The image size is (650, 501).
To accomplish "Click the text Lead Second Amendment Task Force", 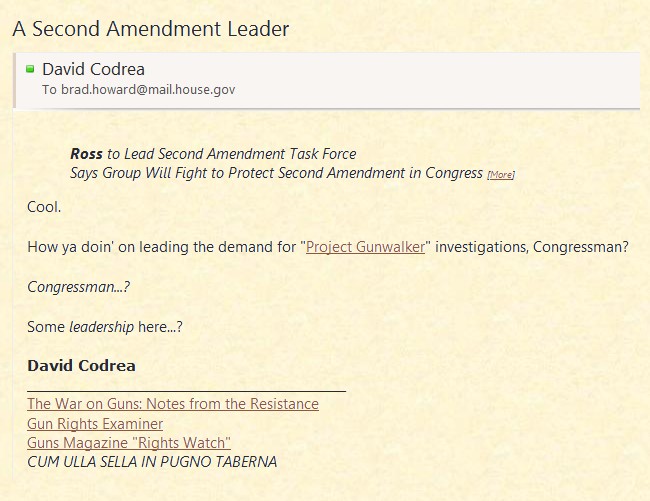I will [x=240, y=154].
